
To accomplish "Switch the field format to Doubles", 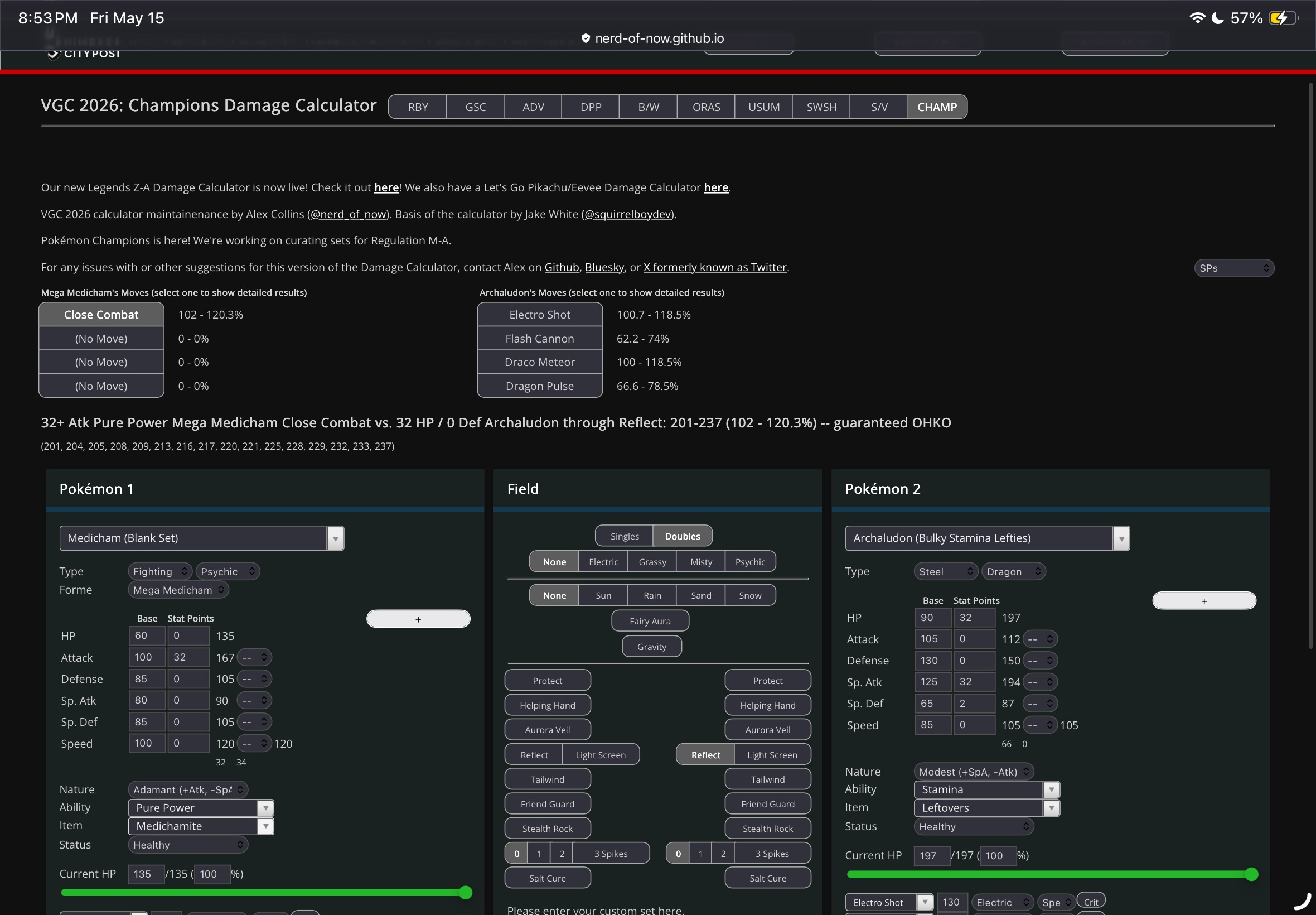I will (683, 536).
